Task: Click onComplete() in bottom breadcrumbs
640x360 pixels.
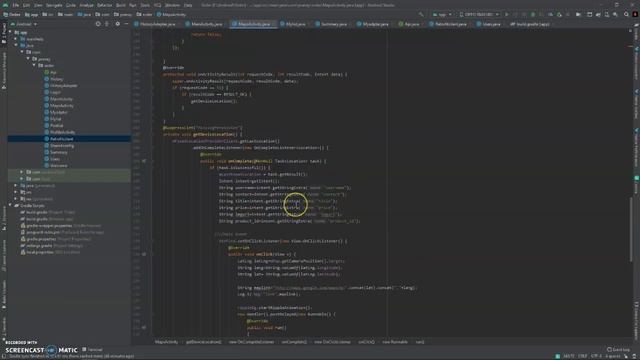Action: (294, 342)
